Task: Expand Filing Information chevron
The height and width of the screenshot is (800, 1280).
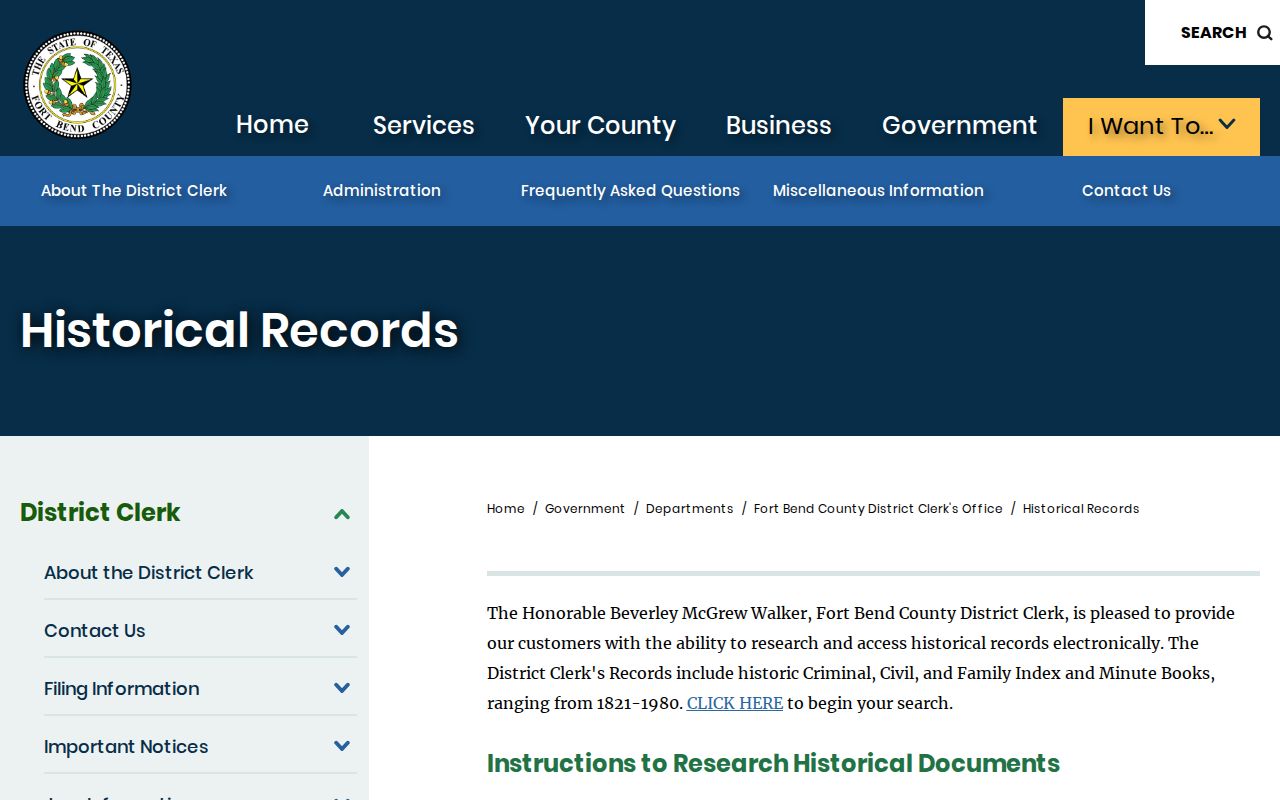Action: pos(342,688)
